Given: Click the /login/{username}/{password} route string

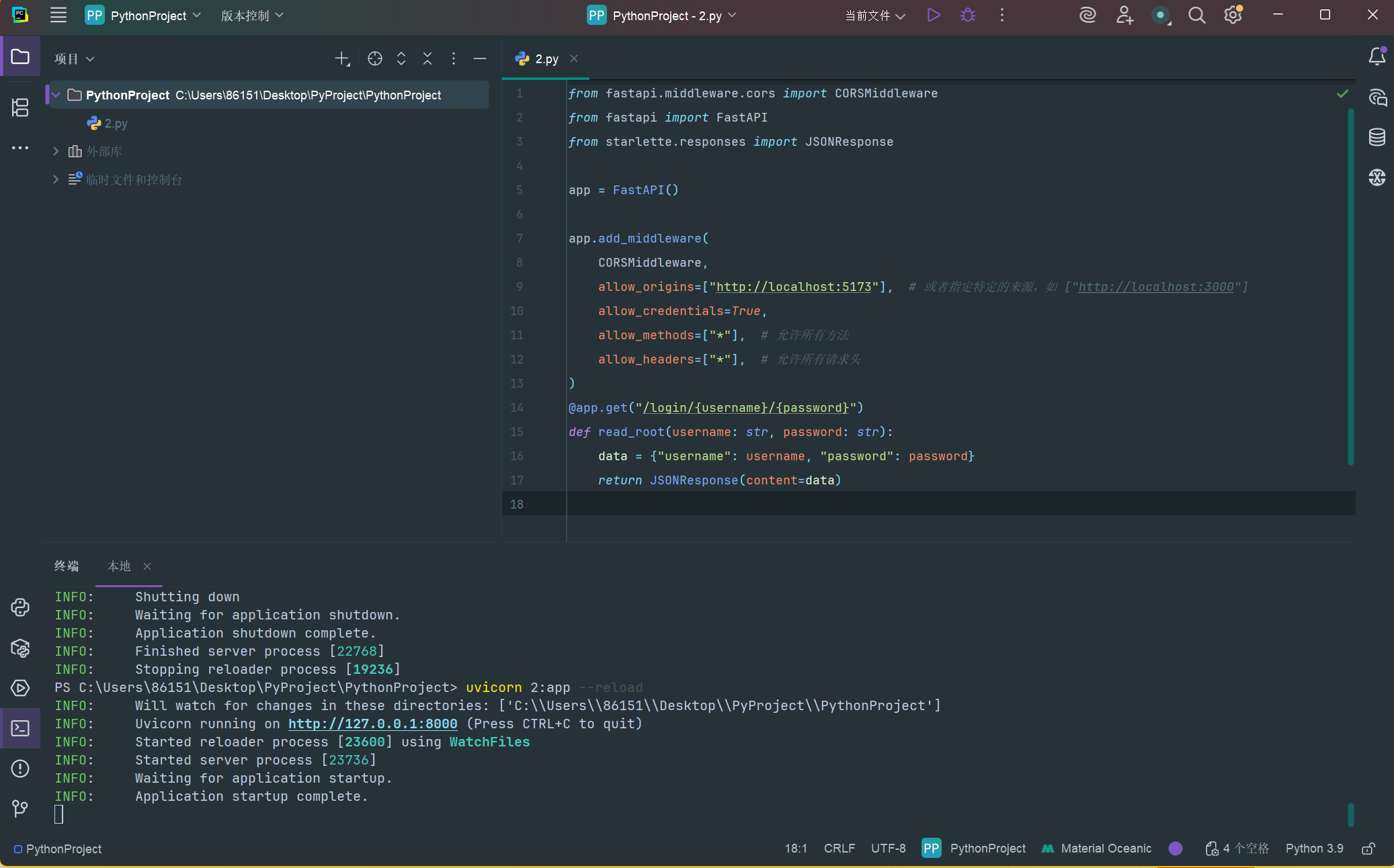Looking at the screenshot, I should point(746,408).
